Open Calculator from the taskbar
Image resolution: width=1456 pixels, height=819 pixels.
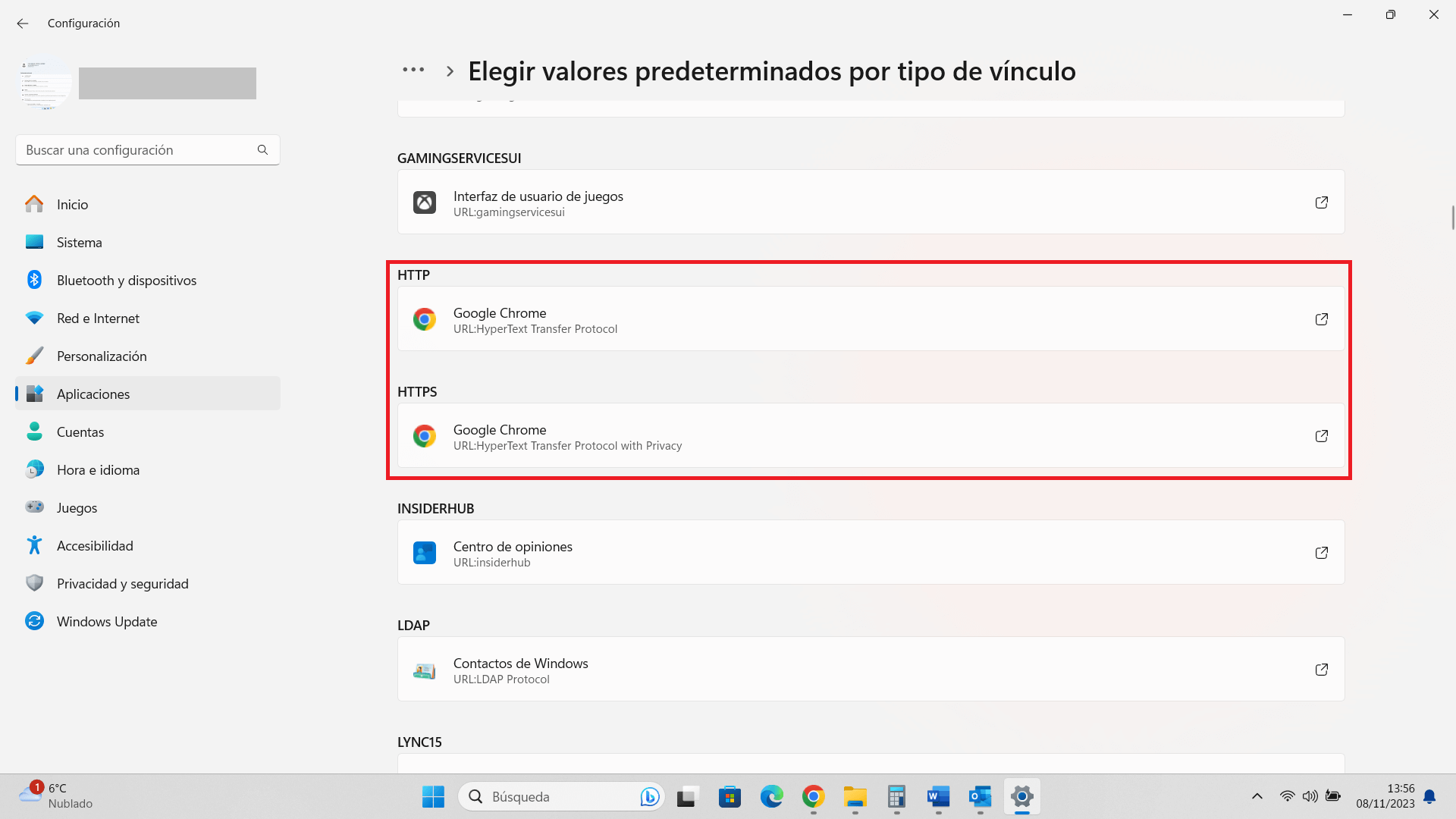click(896, 797)
